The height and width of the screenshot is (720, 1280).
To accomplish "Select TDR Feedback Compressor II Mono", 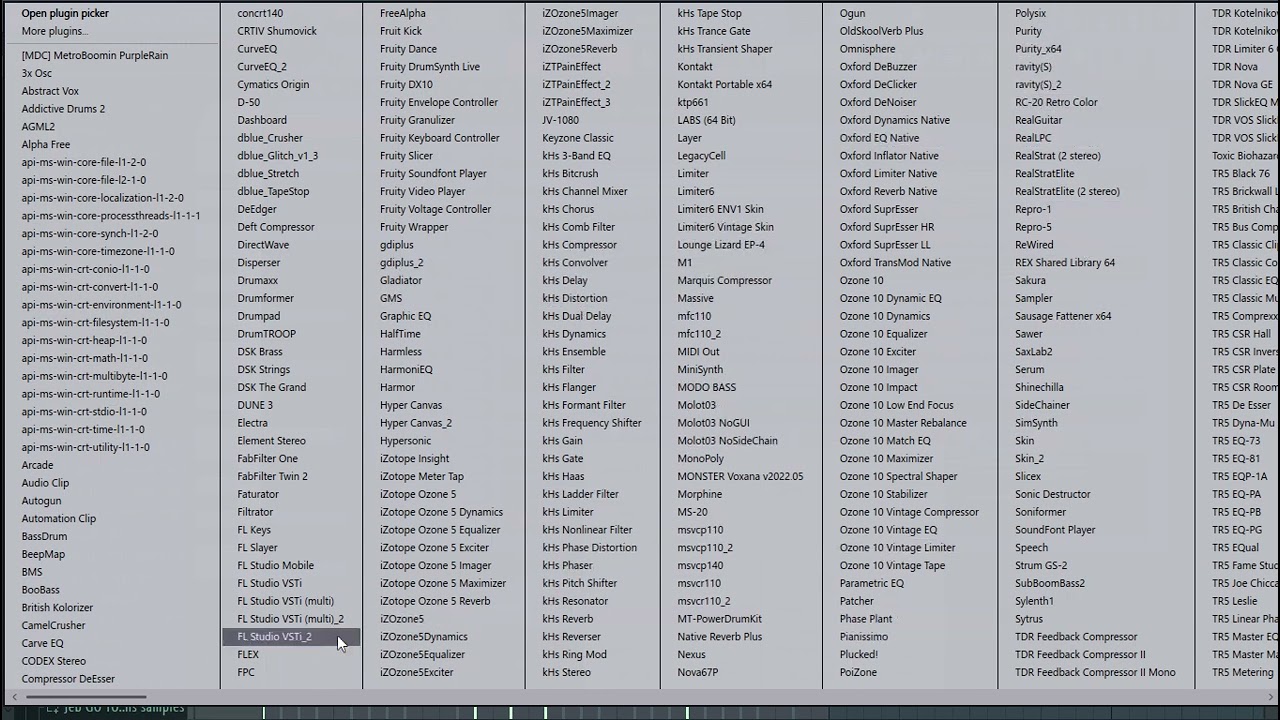I will pos(1095,673).
